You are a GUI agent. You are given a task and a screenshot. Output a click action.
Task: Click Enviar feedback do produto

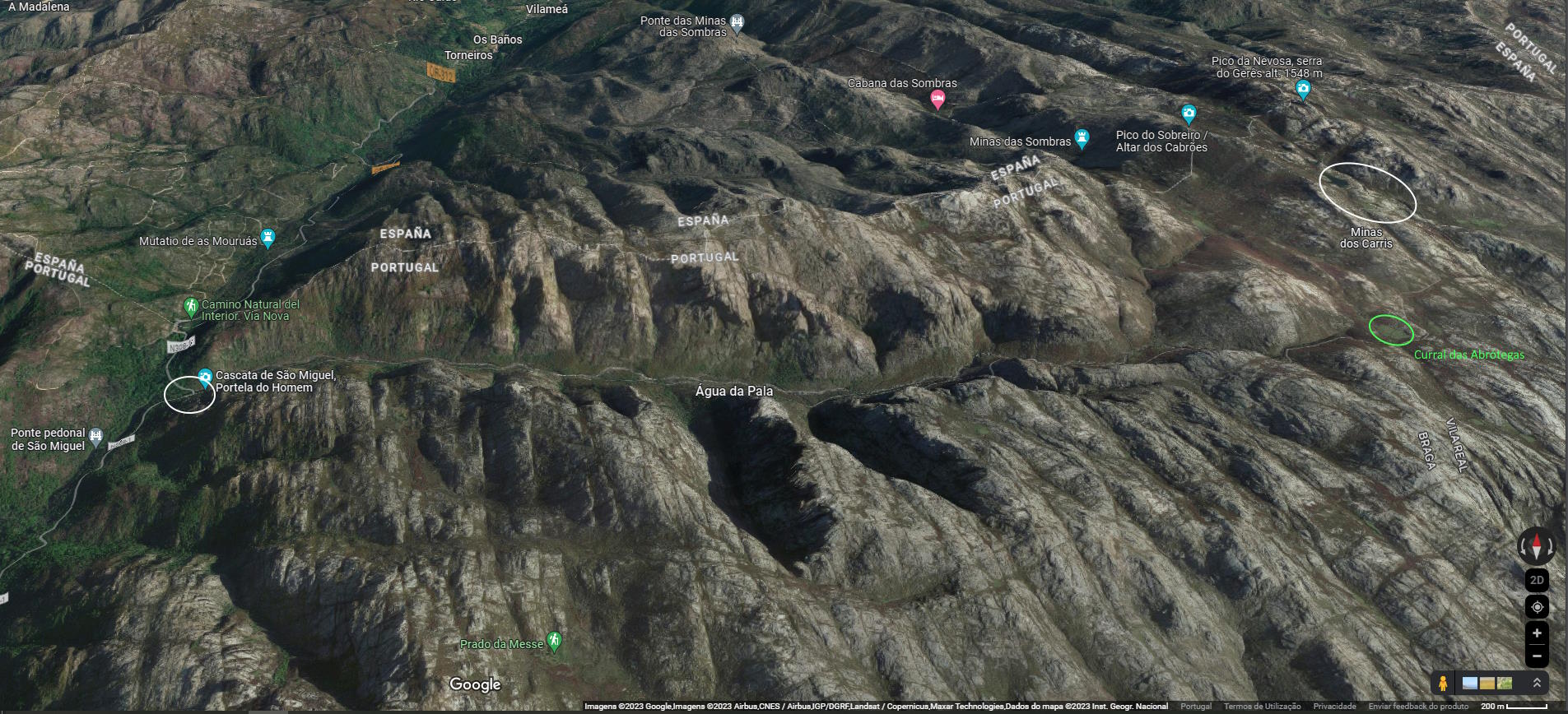1418,707
